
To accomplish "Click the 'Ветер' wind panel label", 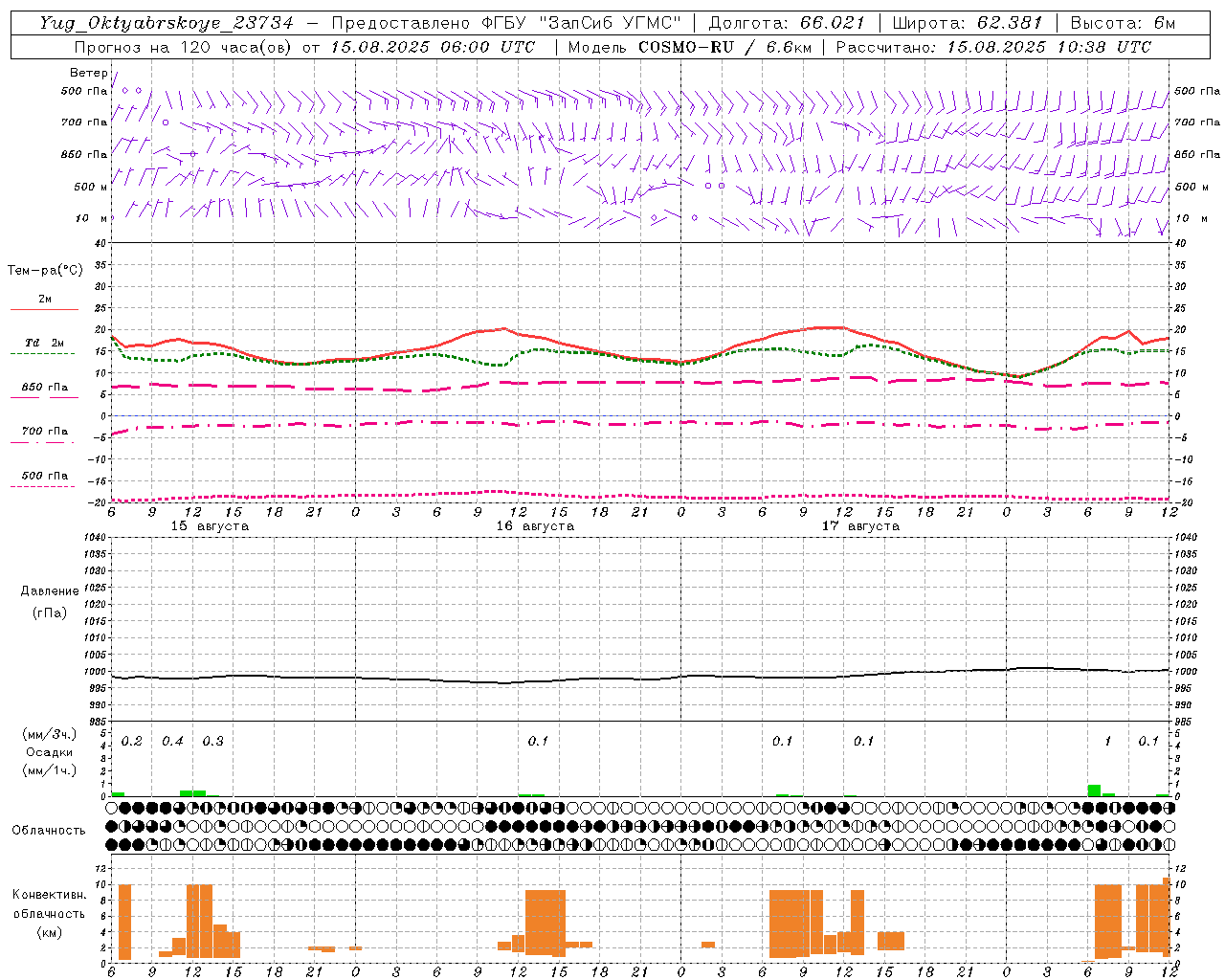I will (88, 73).
